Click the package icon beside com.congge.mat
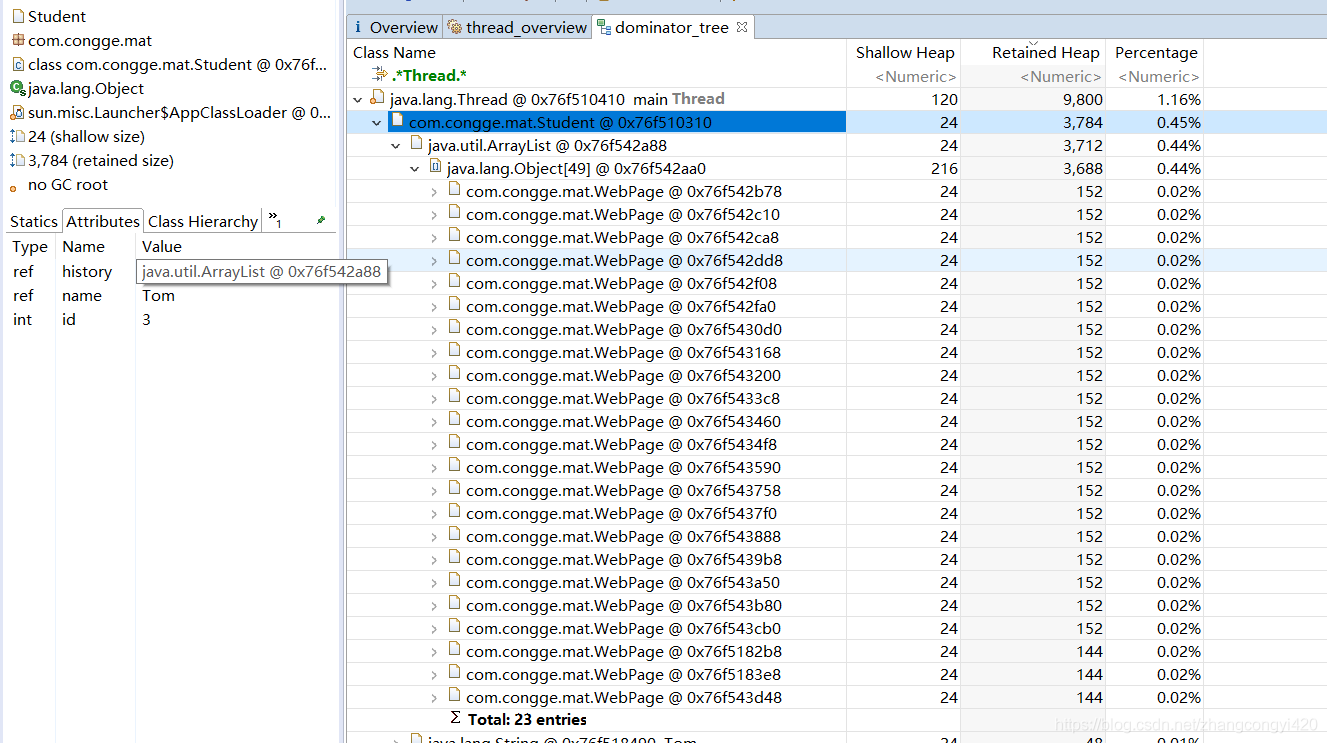 (x=17, y=41)
